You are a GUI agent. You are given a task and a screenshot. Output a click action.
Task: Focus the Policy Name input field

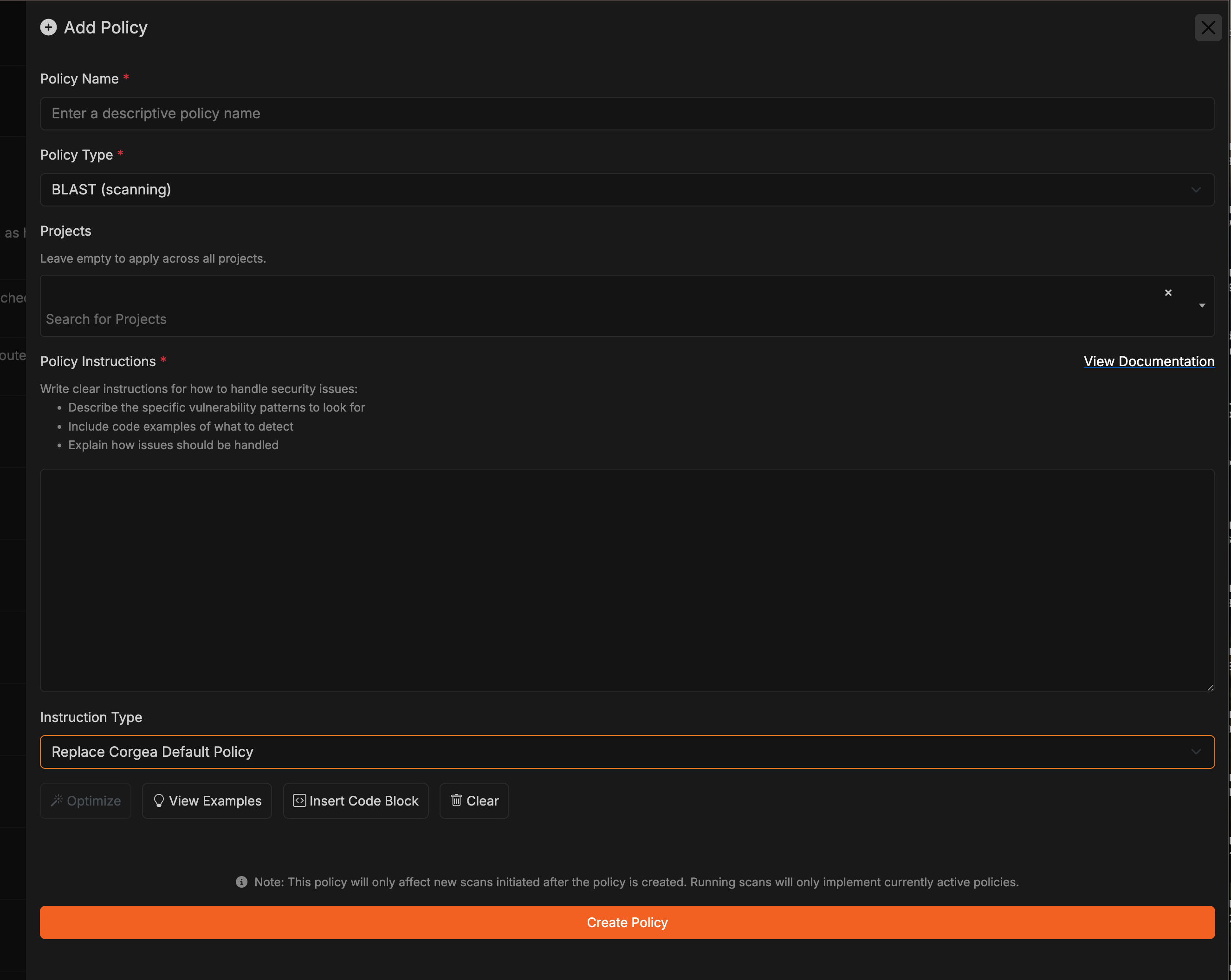click(626, 114)
